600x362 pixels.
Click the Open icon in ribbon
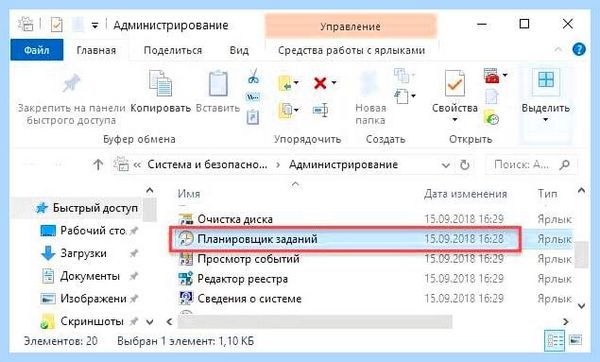(x=492, y=75)
